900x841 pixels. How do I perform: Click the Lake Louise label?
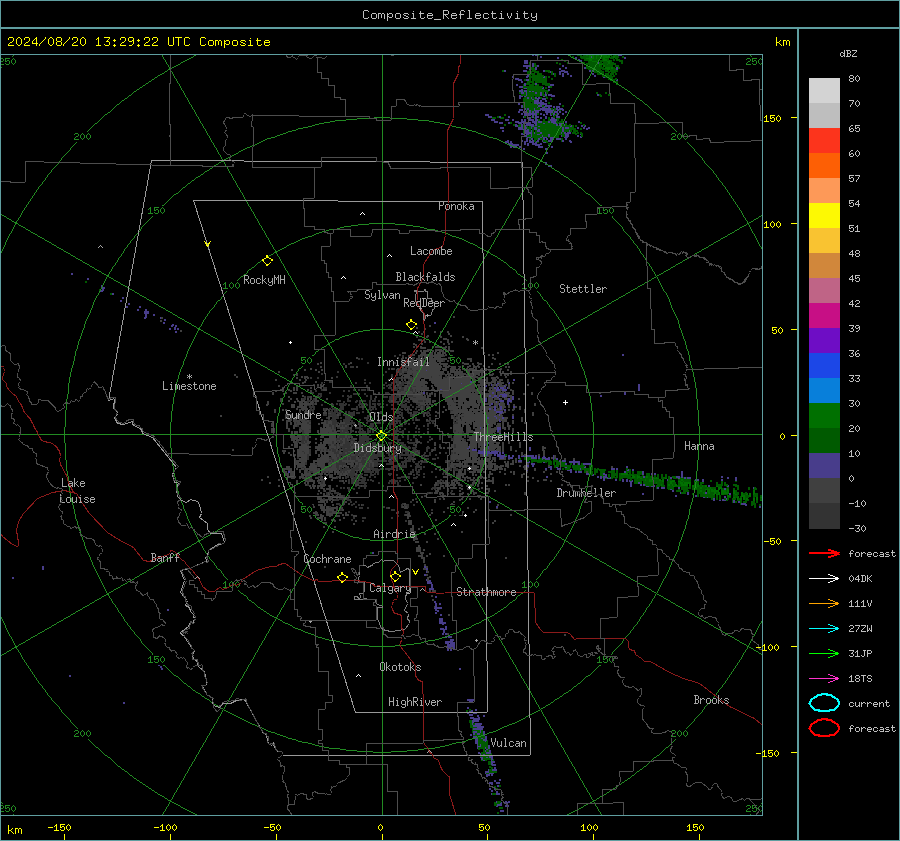tap(77, 491)
